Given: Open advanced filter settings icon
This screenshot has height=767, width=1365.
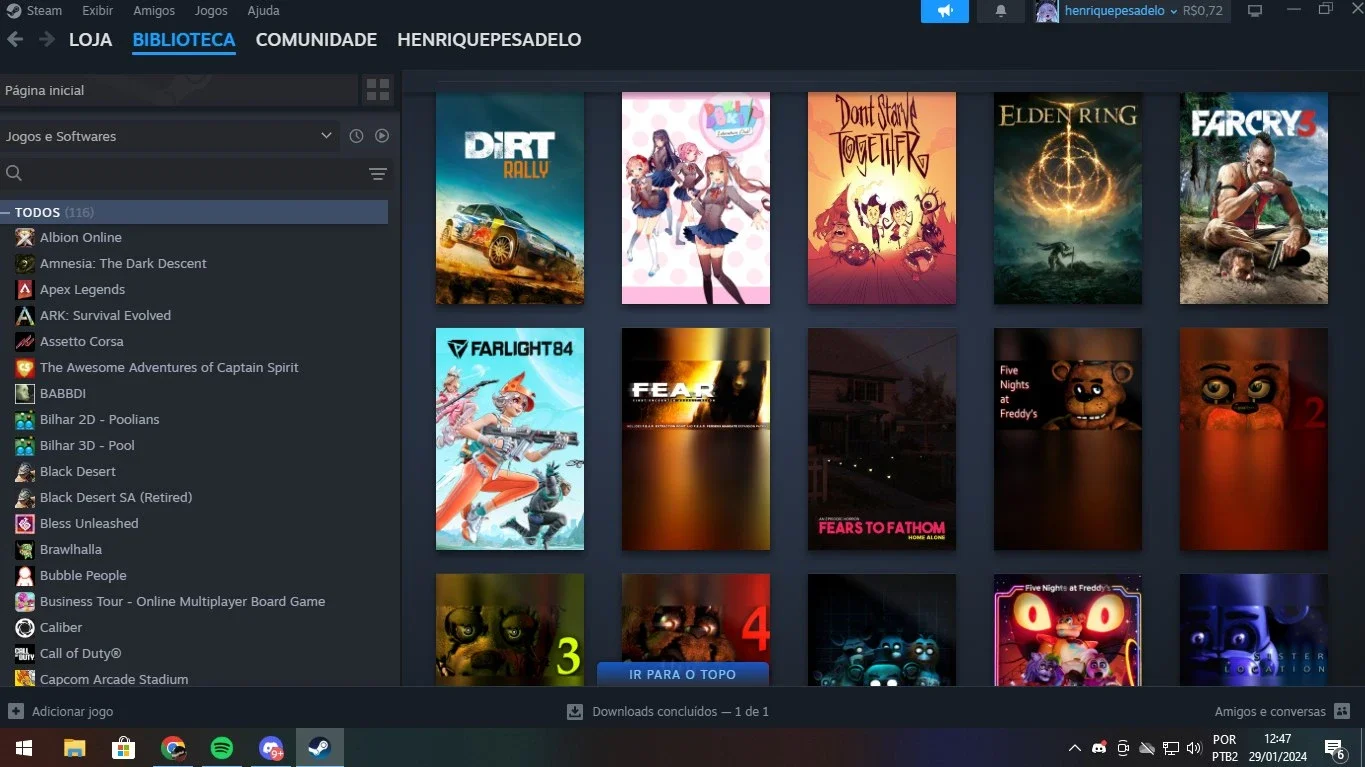Looking at the screenshot, I should click(378, 174).
